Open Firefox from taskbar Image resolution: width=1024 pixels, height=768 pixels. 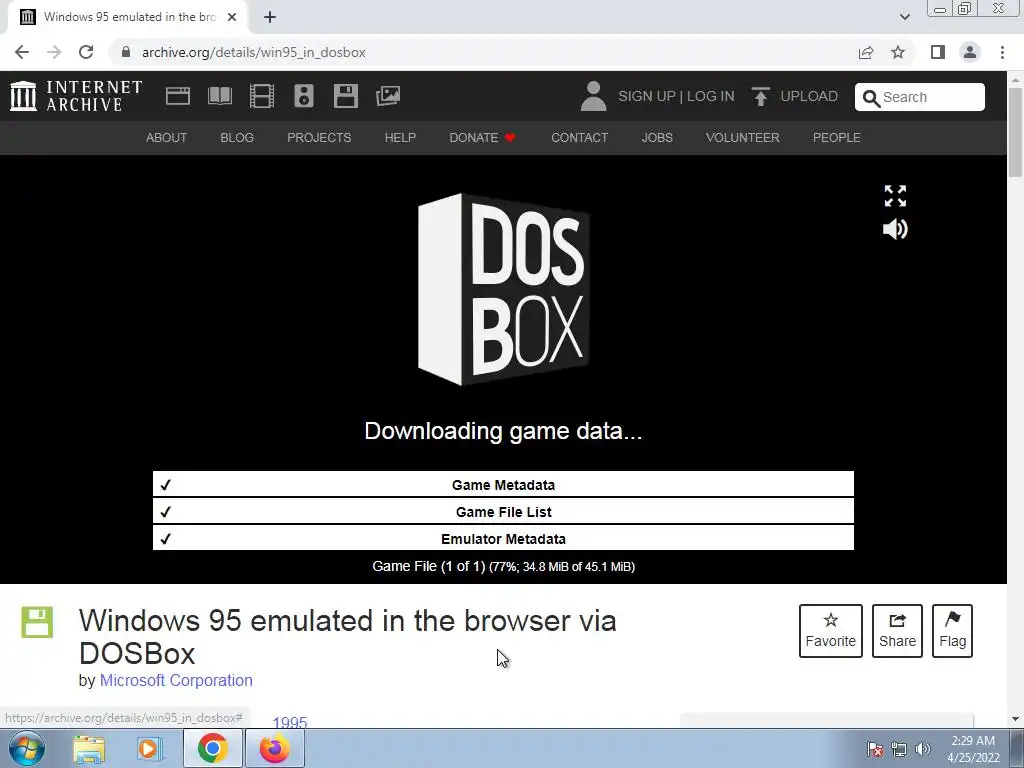pos(274,748)
